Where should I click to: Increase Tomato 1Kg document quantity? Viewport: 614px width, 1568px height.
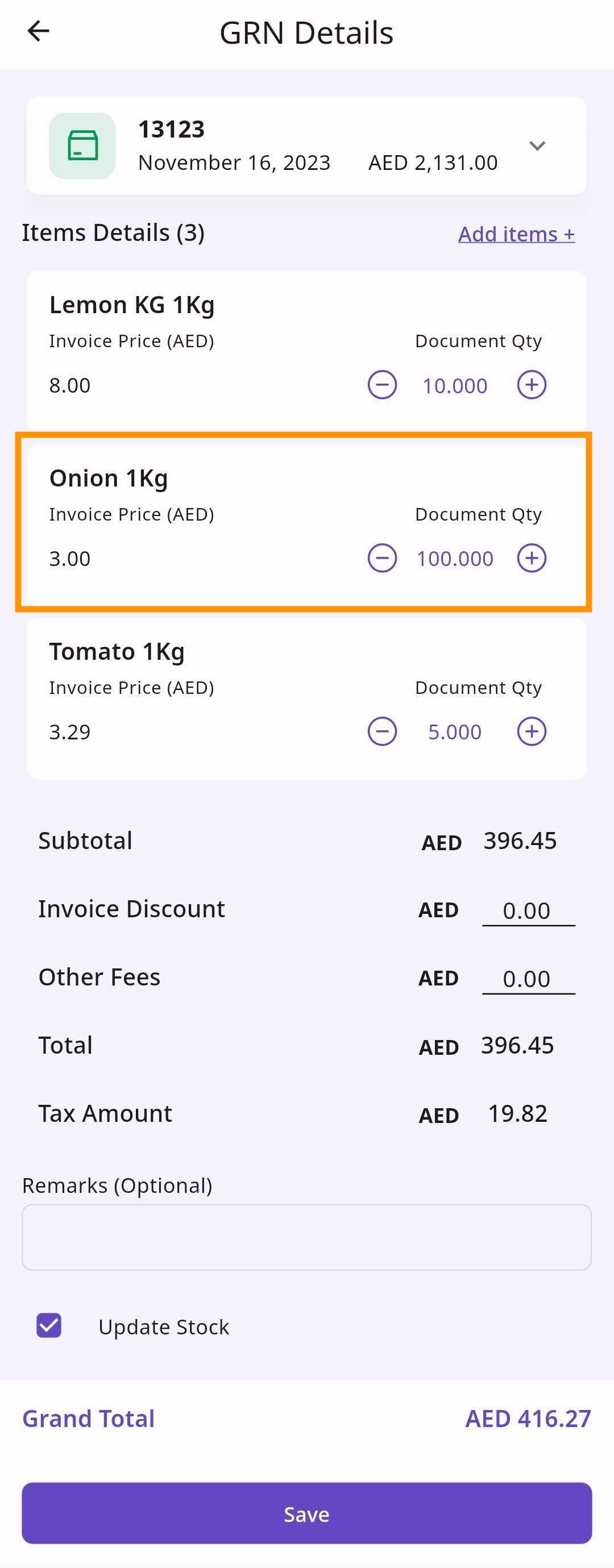531,731
